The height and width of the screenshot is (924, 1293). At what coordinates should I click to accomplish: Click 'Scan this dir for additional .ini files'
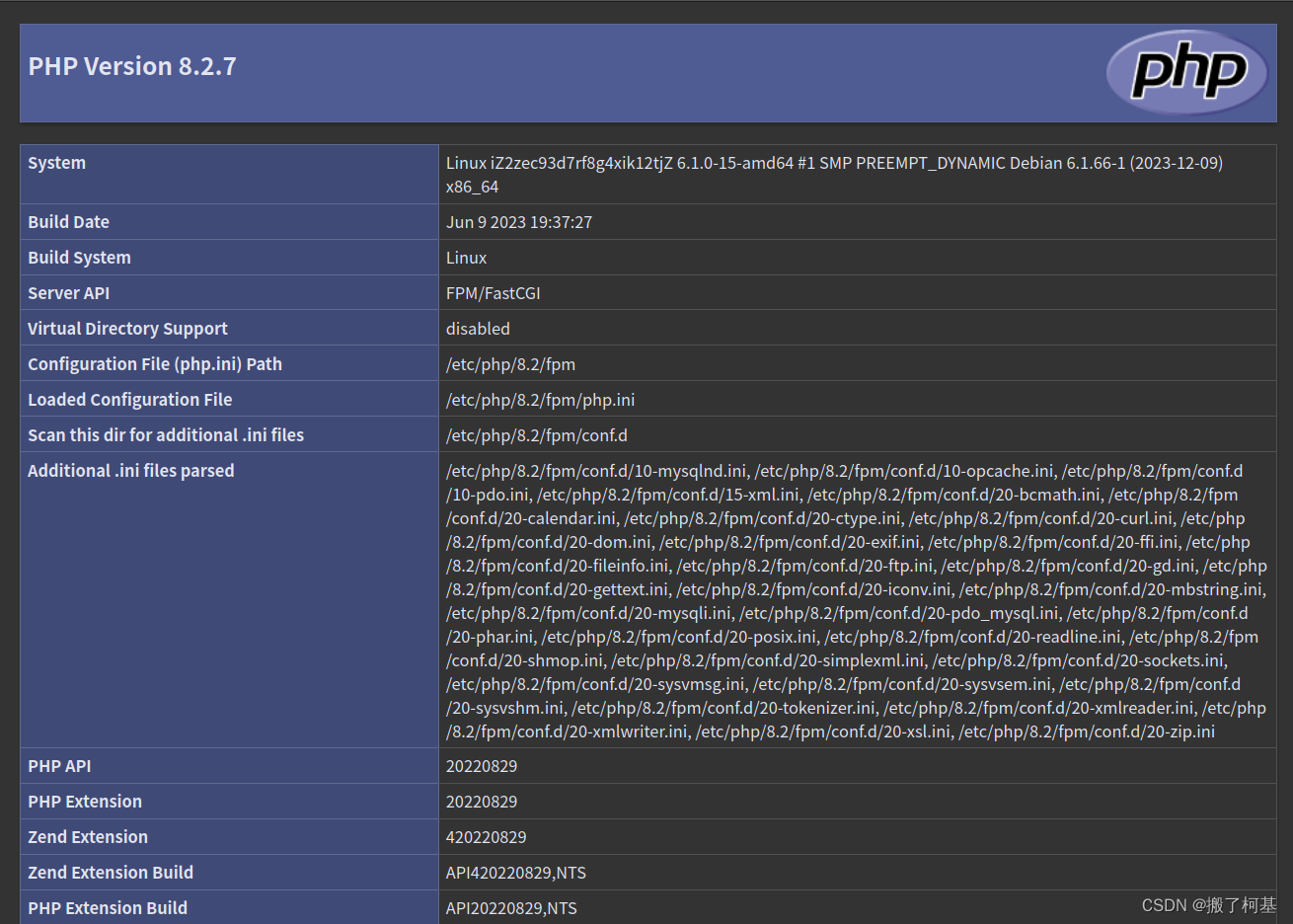tap(166, 435)
